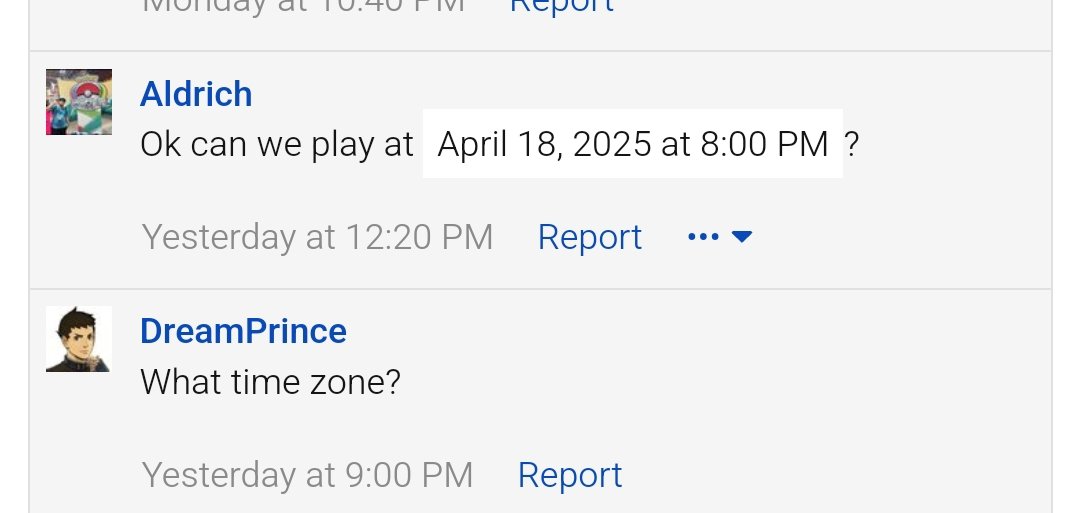Report DreamPrince's time zone comment
Image resolution: width=1080 pixels, height=513 pixels.
(570, 474)
